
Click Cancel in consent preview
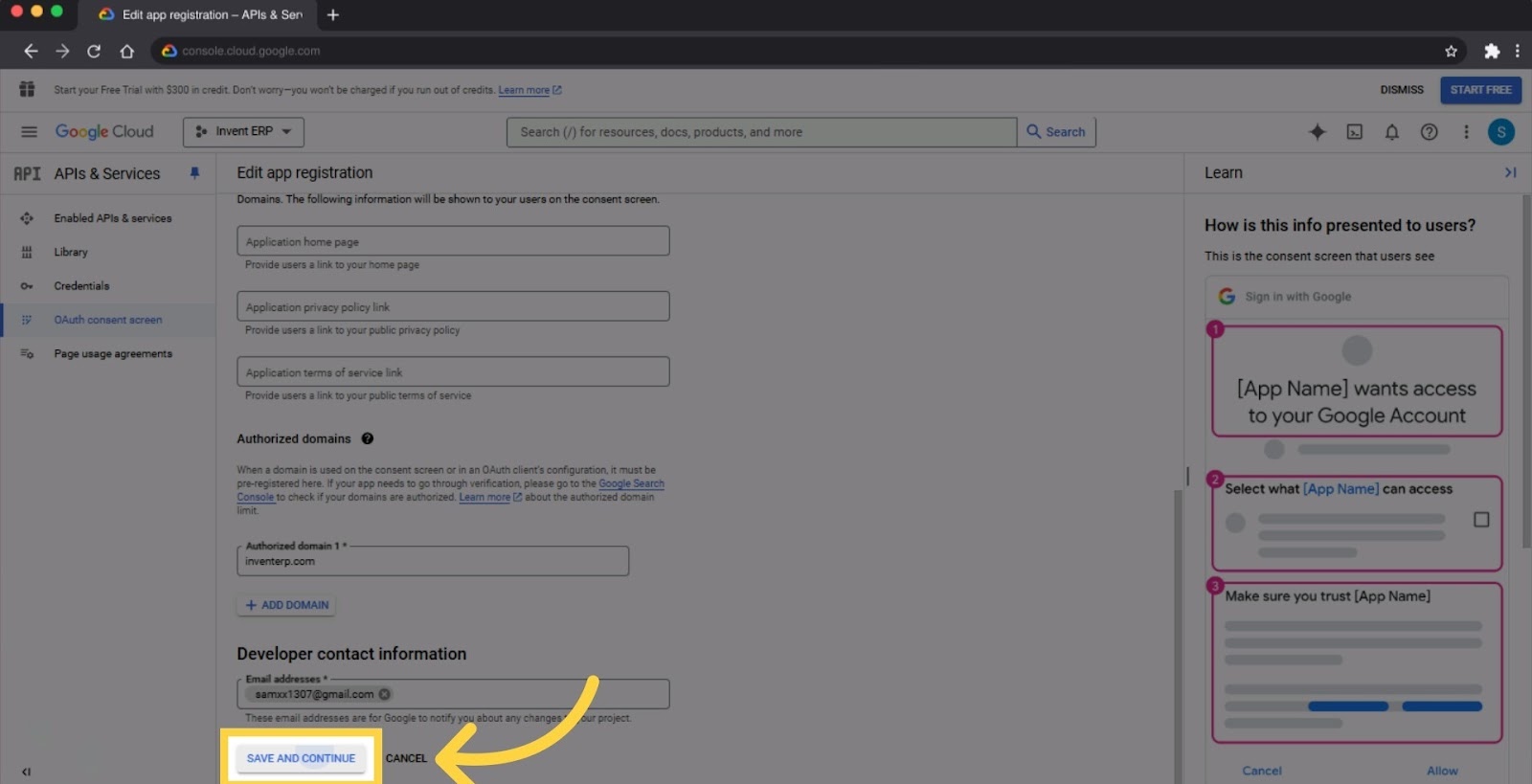coord(1261,771)
